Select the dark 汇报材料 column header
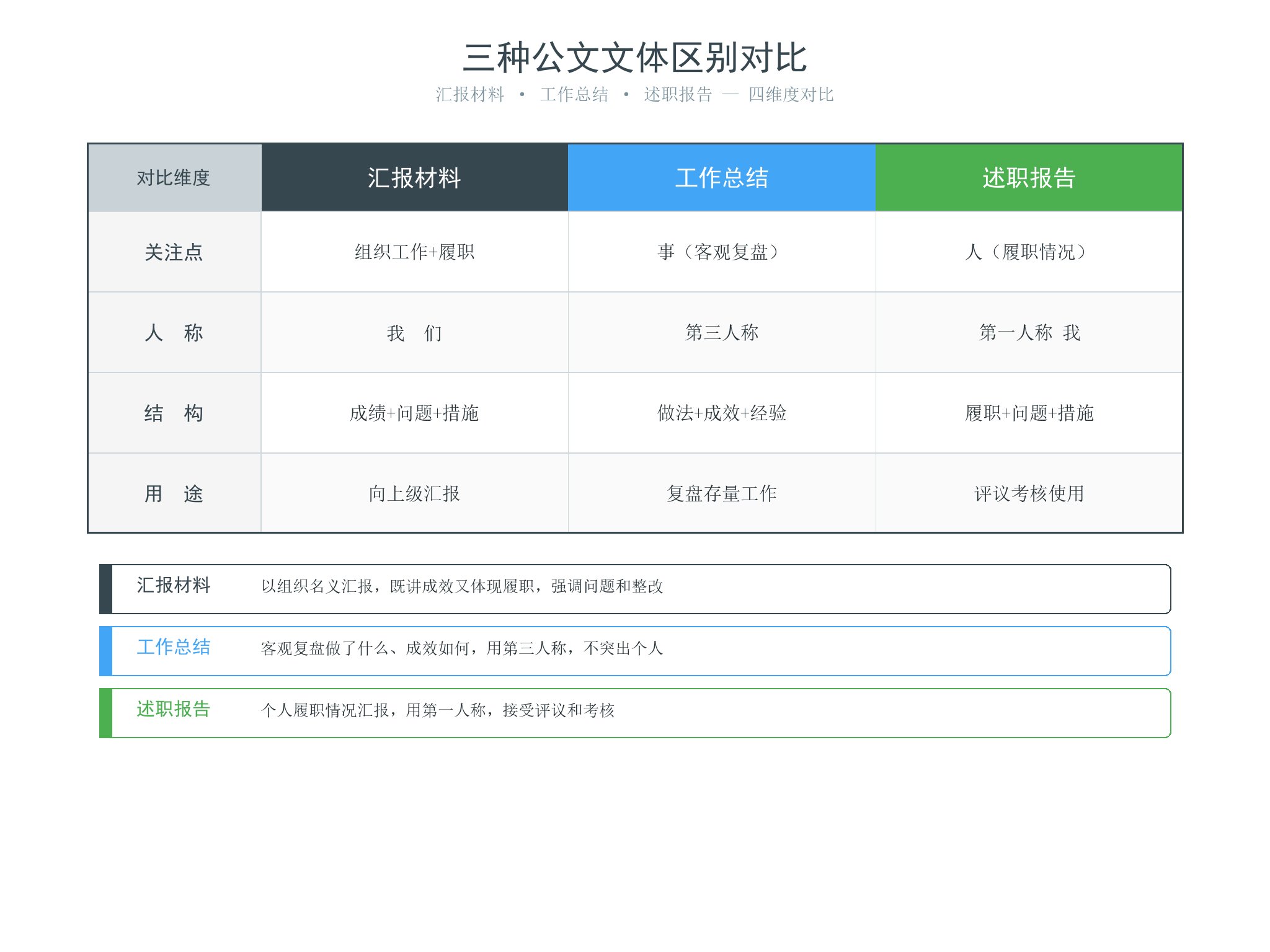The height and width of the screenshot is (952, 1270). (x=414, y=178)
